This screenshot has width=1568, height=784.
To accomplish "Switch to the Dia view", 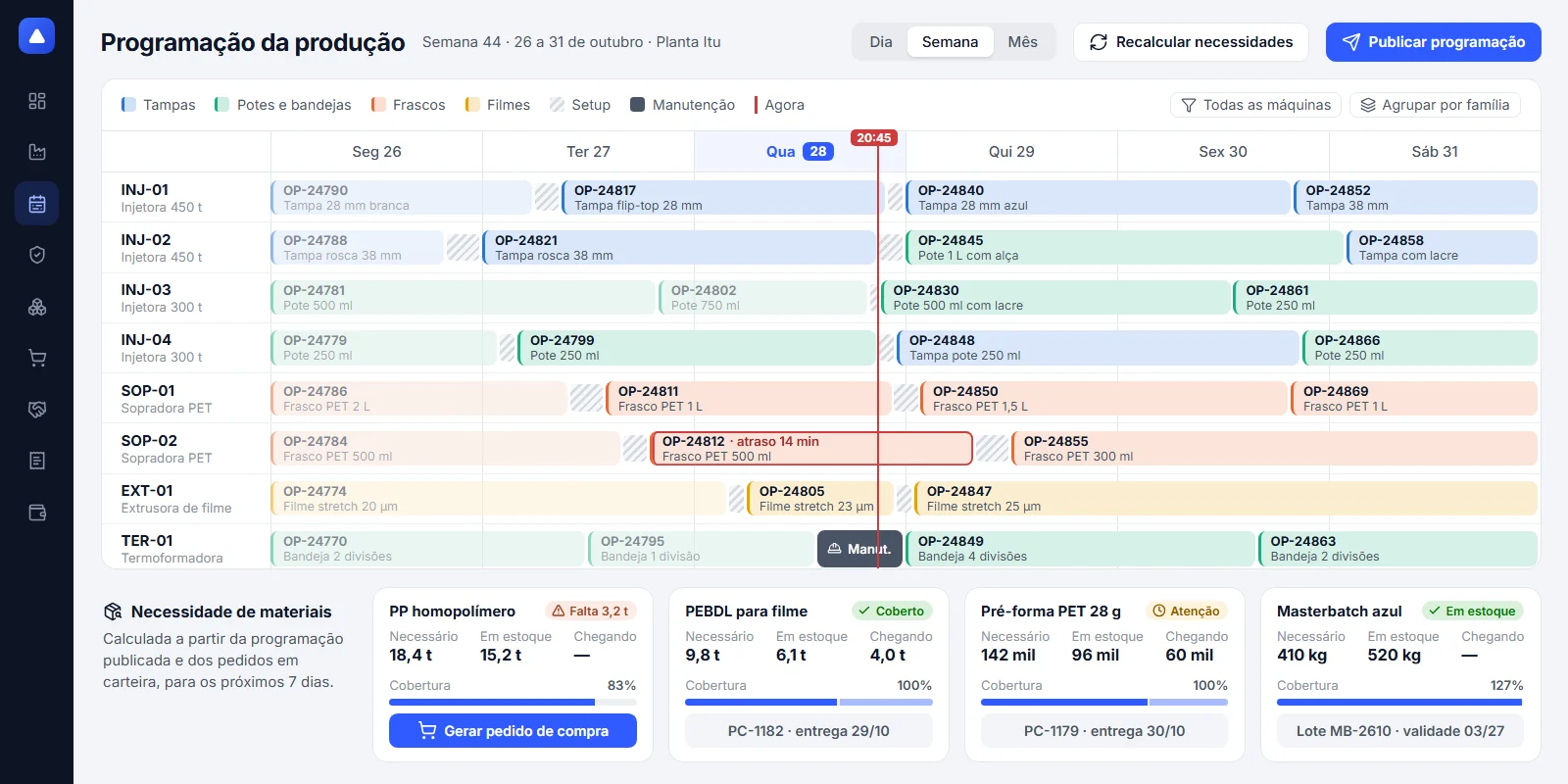I will click(x=881, y=42).
